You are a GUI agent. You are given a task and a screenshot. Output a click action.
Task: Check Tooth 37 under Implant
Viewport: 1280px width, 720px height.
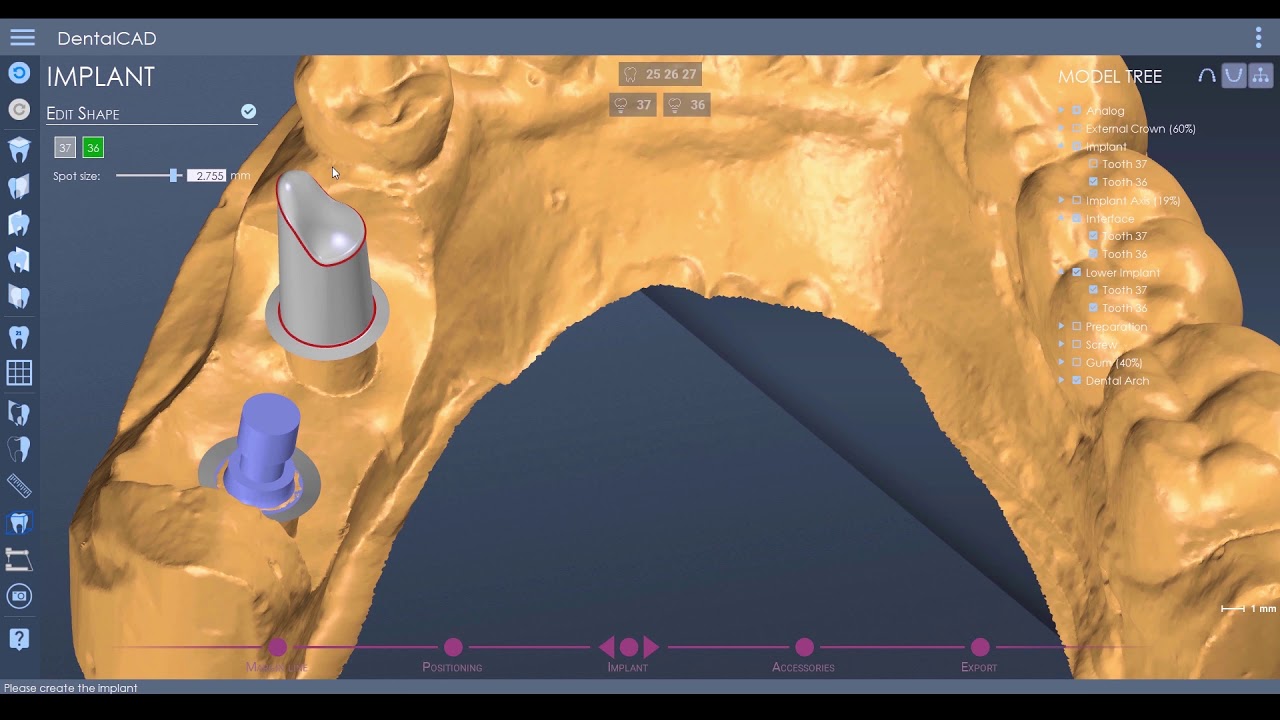coord(1093,165)
